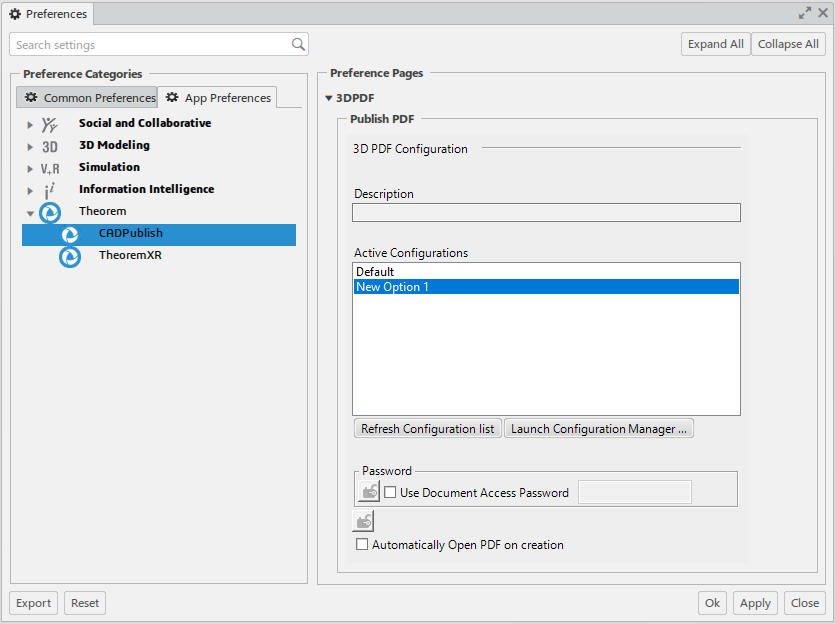Click the lock icon inside Password group
The height and width of the screenshot is (624, 835).
pos(369,491)
